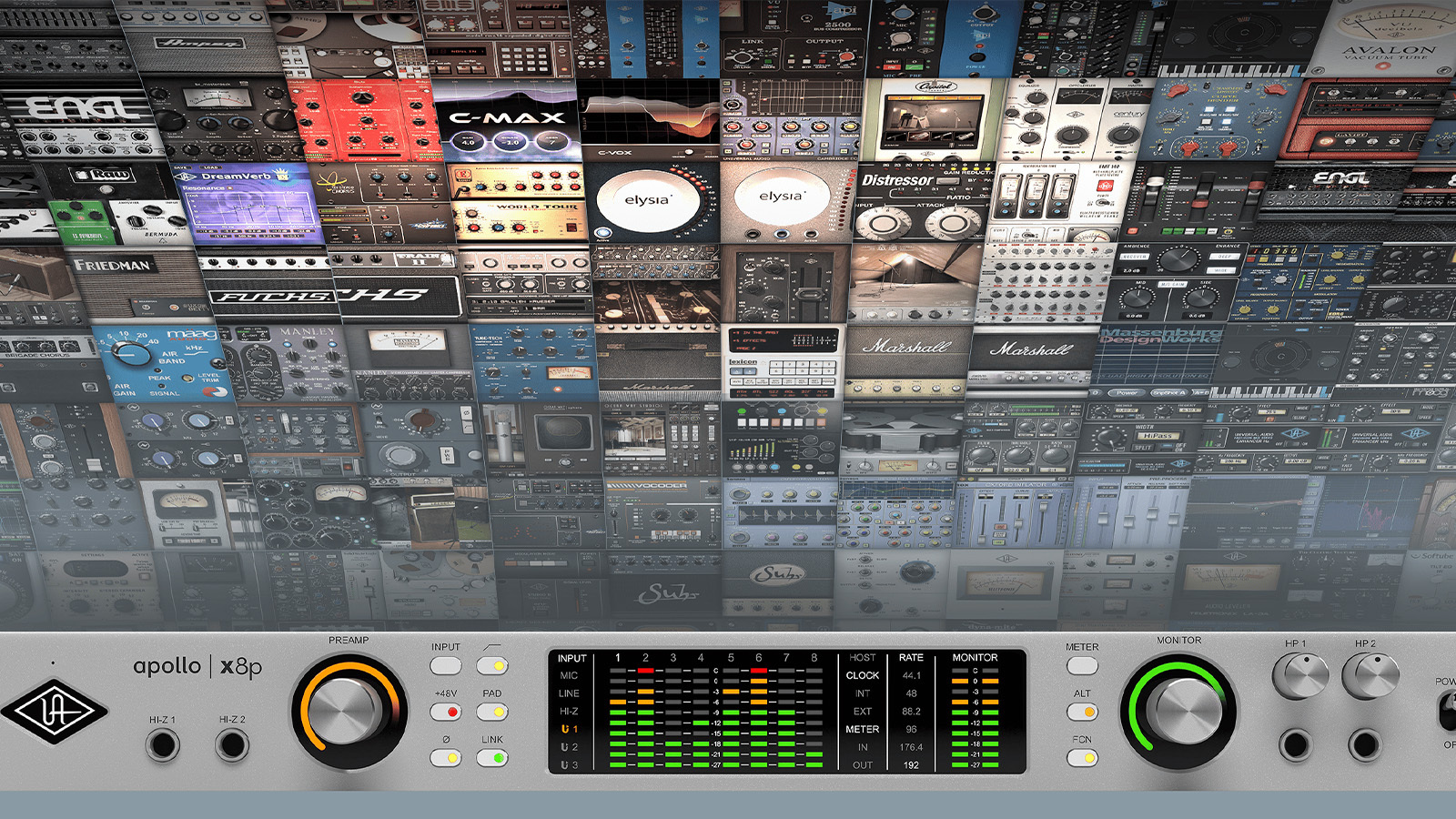
Task: Click the HP 2 volume knob
Action: (1370, 676)
